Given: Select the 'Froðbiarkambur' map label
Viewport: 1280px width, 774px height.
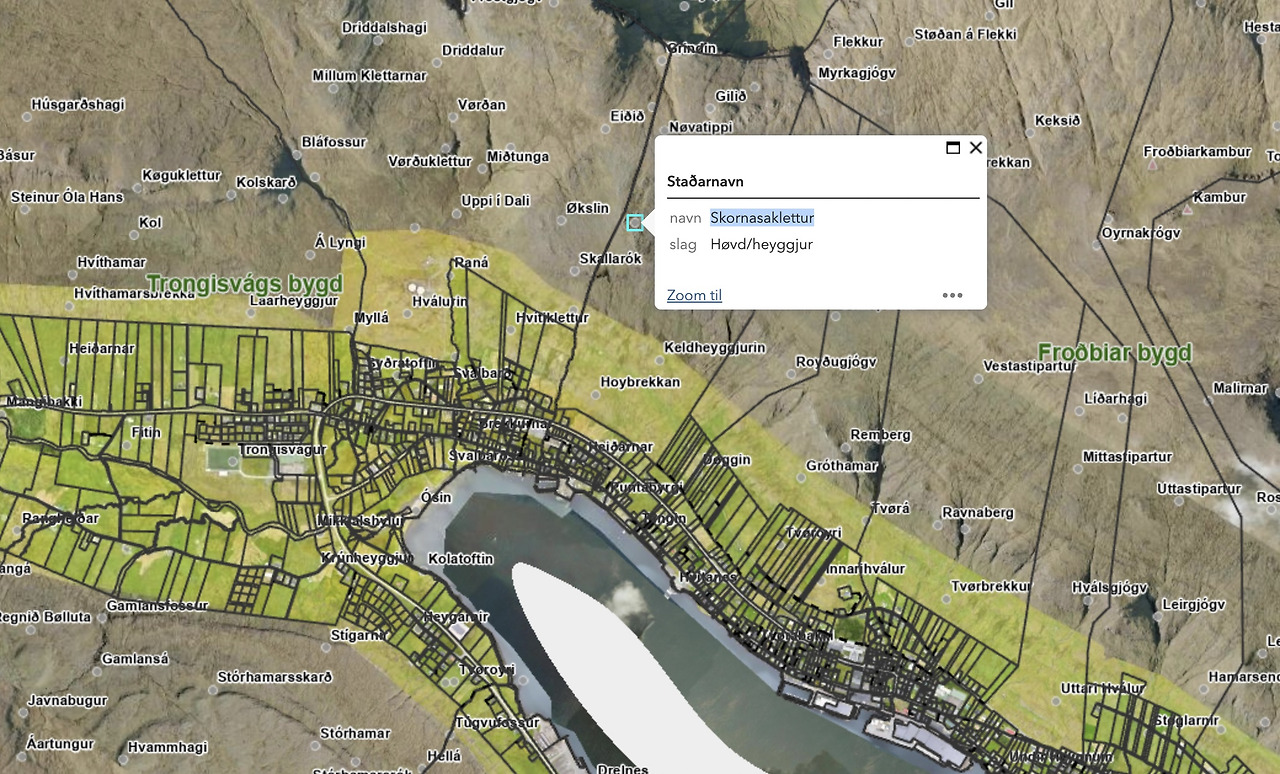Looking at the screenshot, I should click(x=1197, y=151).
